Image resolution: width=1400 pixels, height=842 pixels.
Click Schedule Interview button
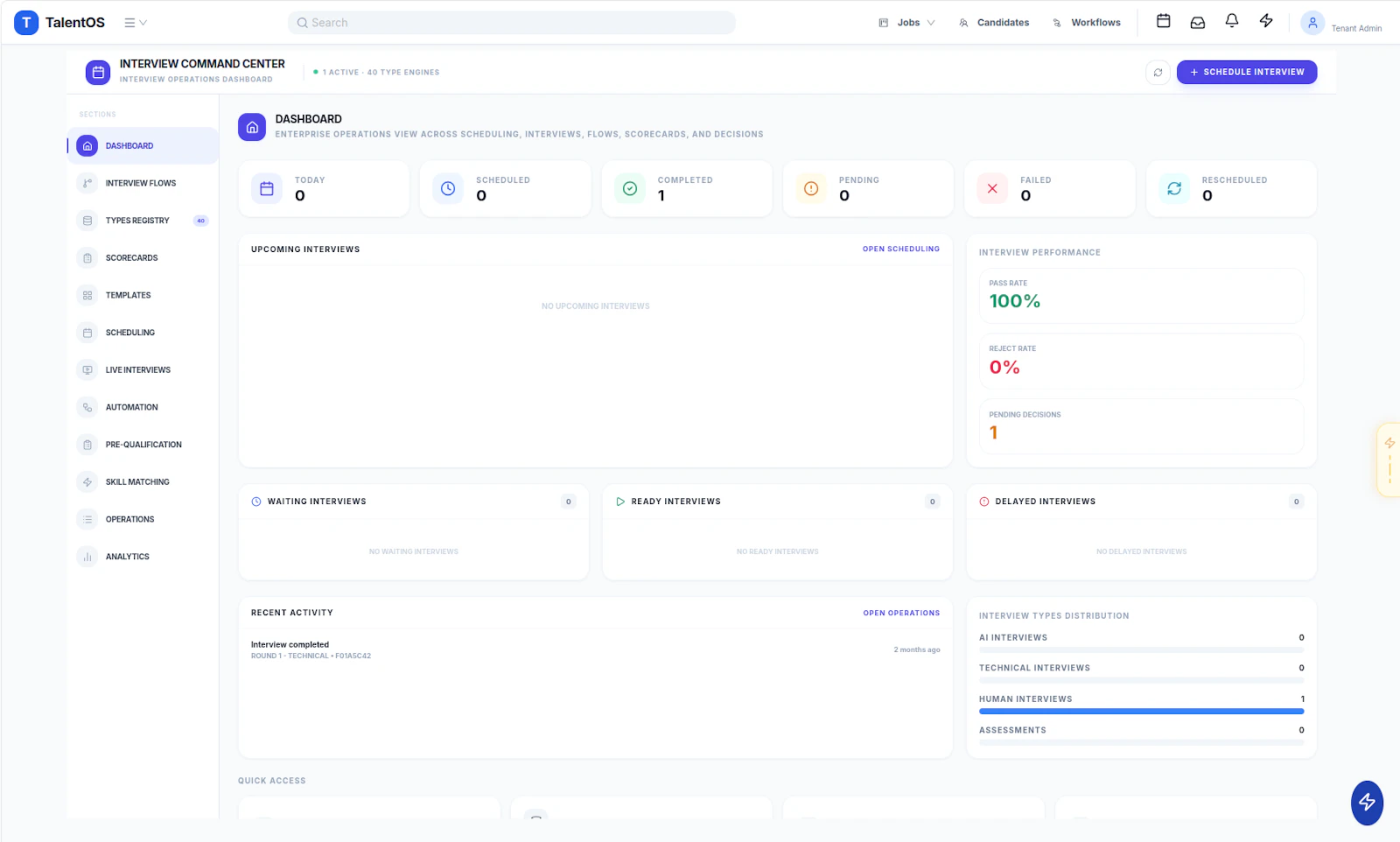tap(1247, 72)
